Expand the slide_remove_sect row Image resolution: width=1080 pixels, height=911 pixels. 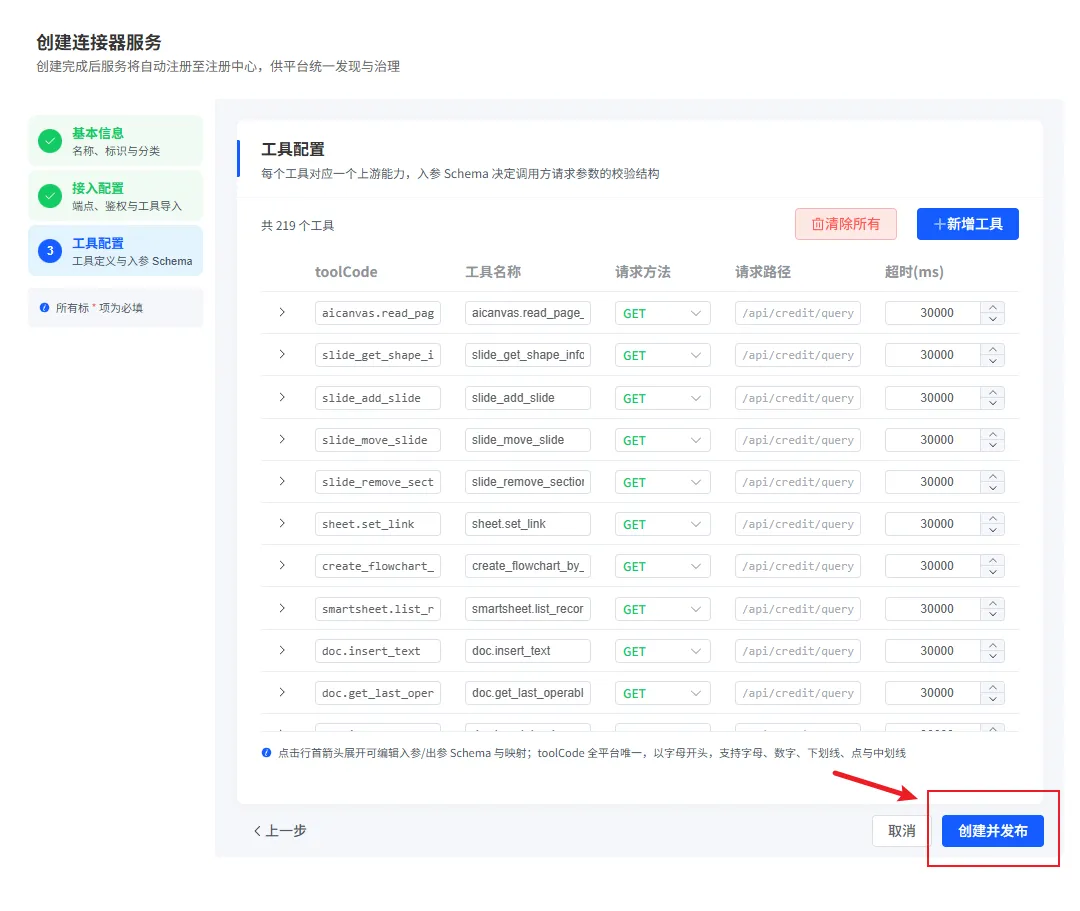pyautogui.click(x=282, y=481)
